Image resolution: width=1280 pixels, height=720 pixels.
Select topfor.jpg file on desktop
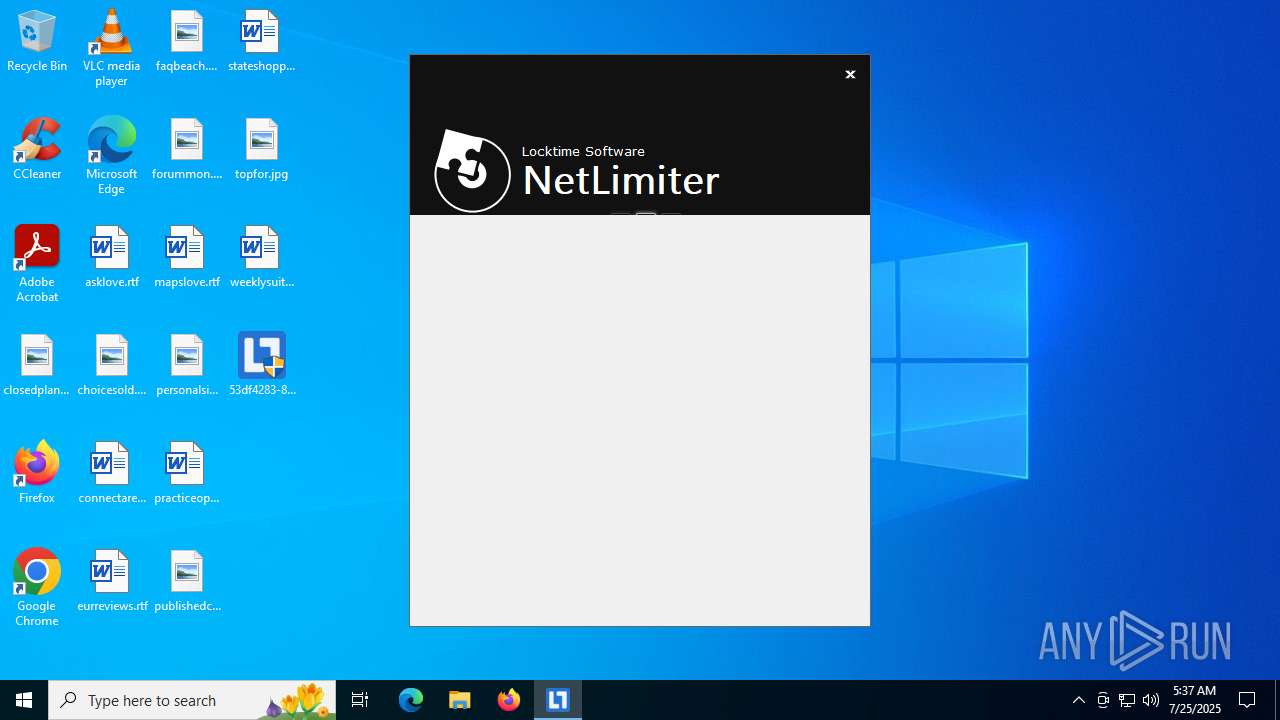coord(261,150)
